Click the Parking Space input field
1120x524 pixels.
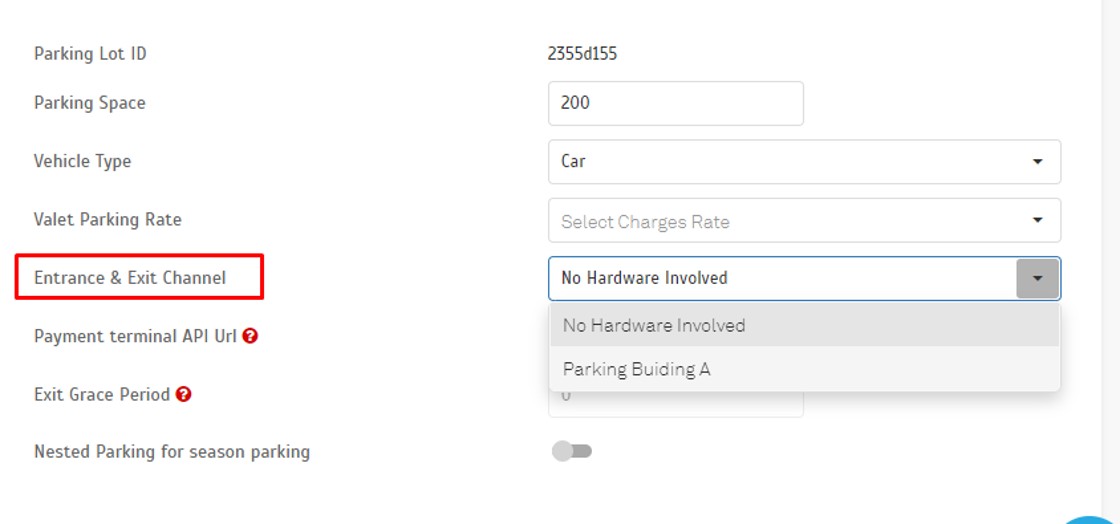(x=675, y=103)
